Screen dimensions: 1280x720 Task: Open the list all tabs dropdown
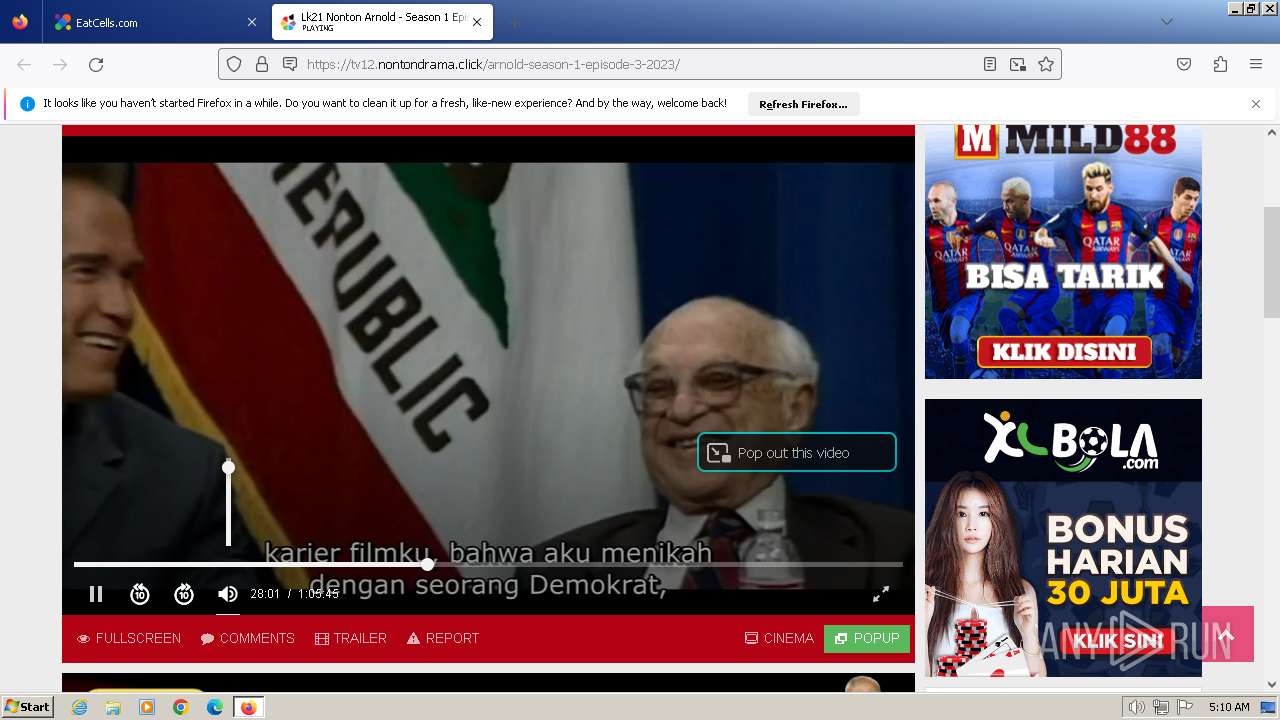pyautogui.click(x=1166, y=22)
